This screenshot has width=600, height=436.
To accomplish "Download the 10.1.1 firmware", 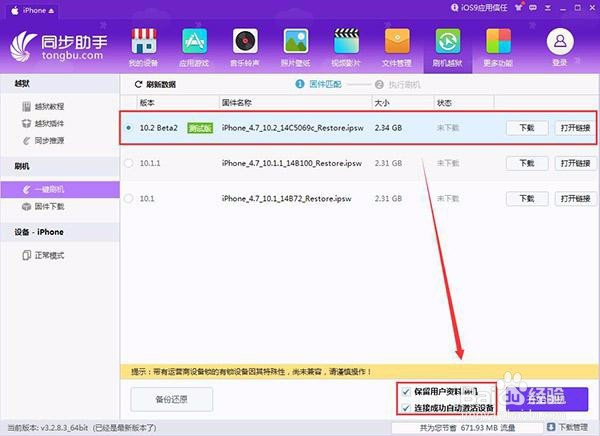I will pos(527,163).
